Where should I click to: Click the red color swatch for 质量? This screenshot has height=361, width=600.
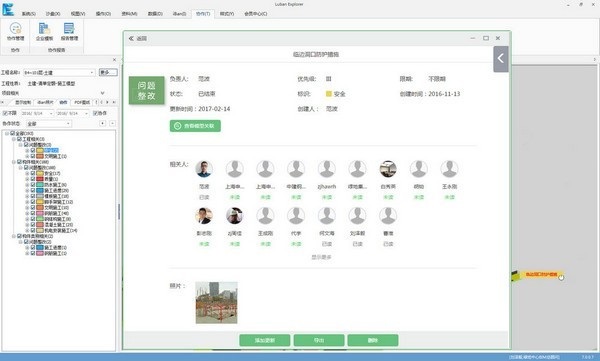click(x=40, y=179)
